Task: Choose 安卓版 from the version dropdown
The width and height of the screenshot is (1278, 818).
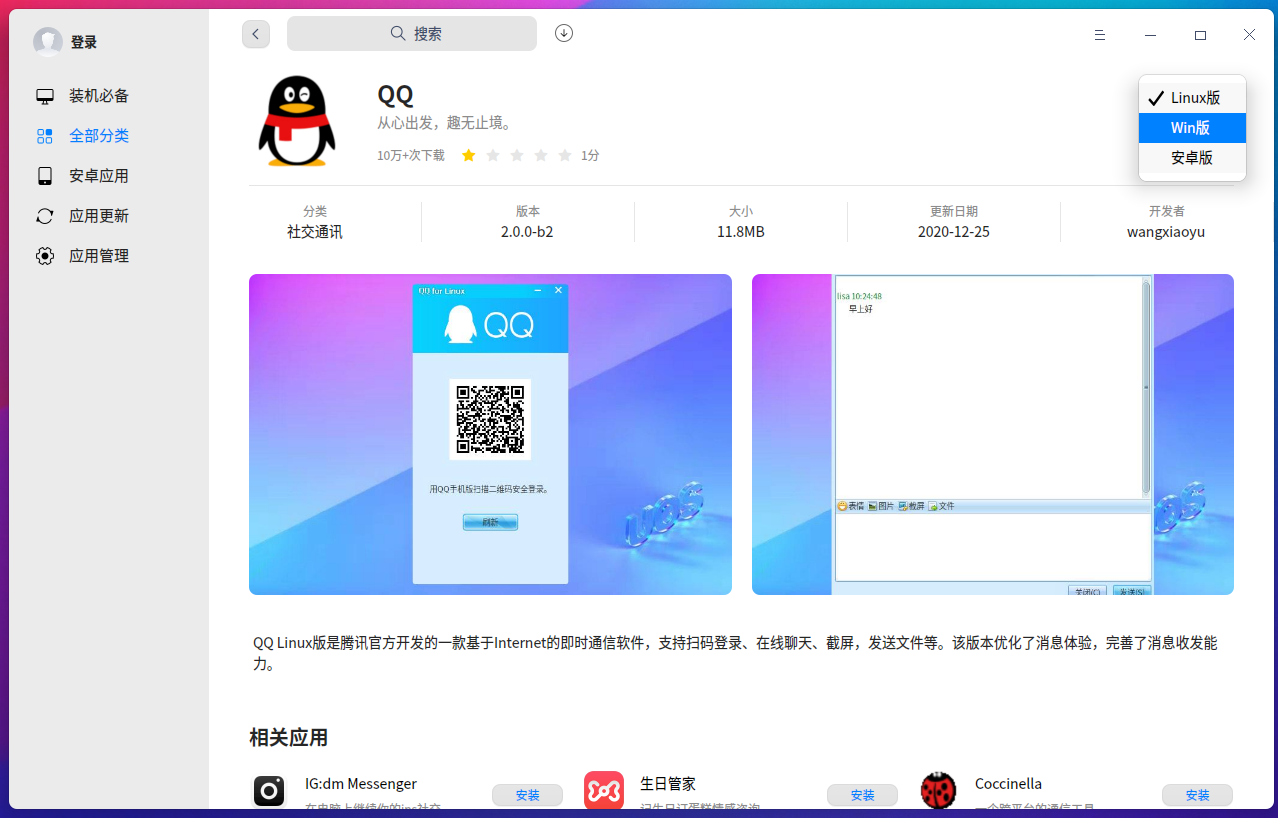Action: pos(1192,158)
